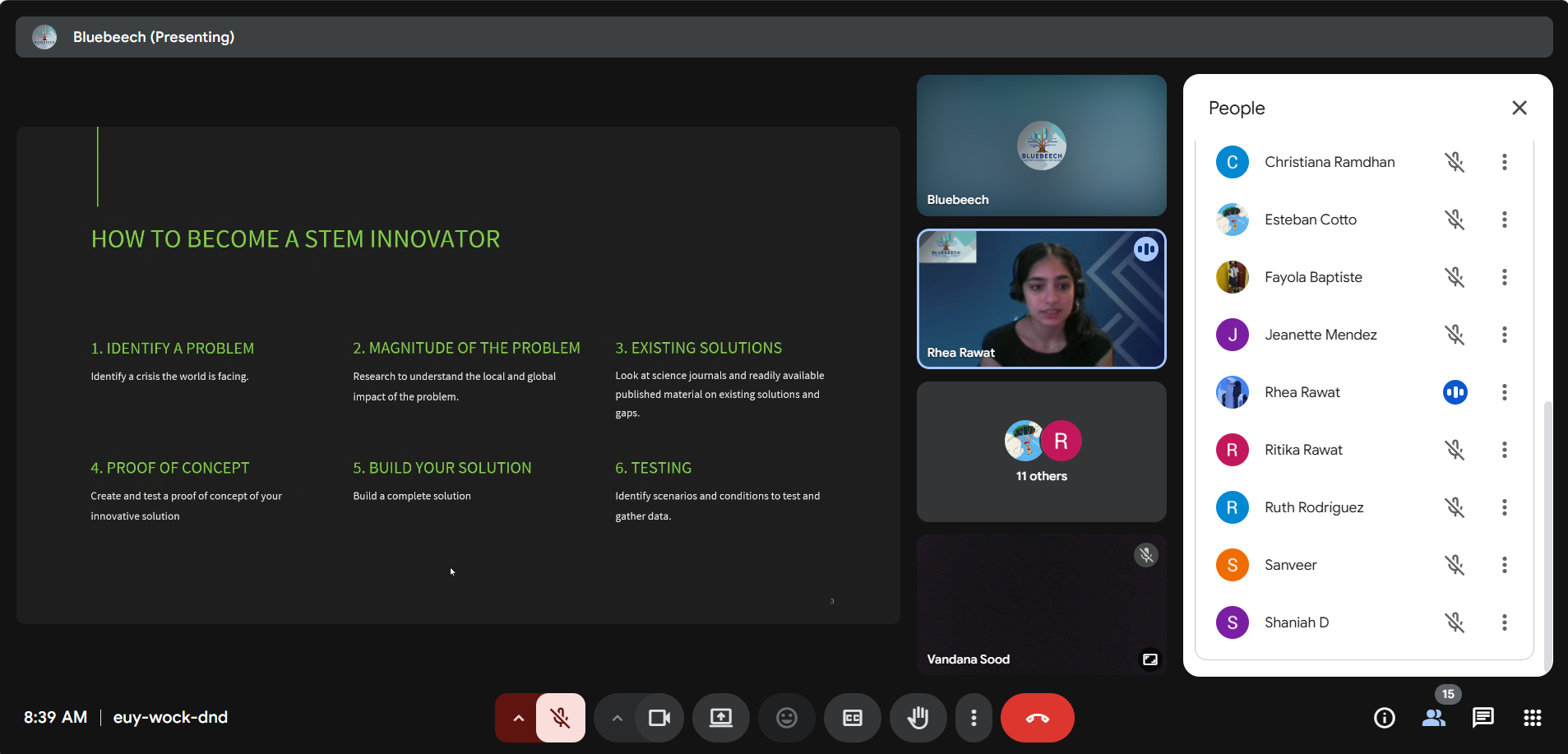Select Rhea Rawat's video thumbnail

point(1041,298)
